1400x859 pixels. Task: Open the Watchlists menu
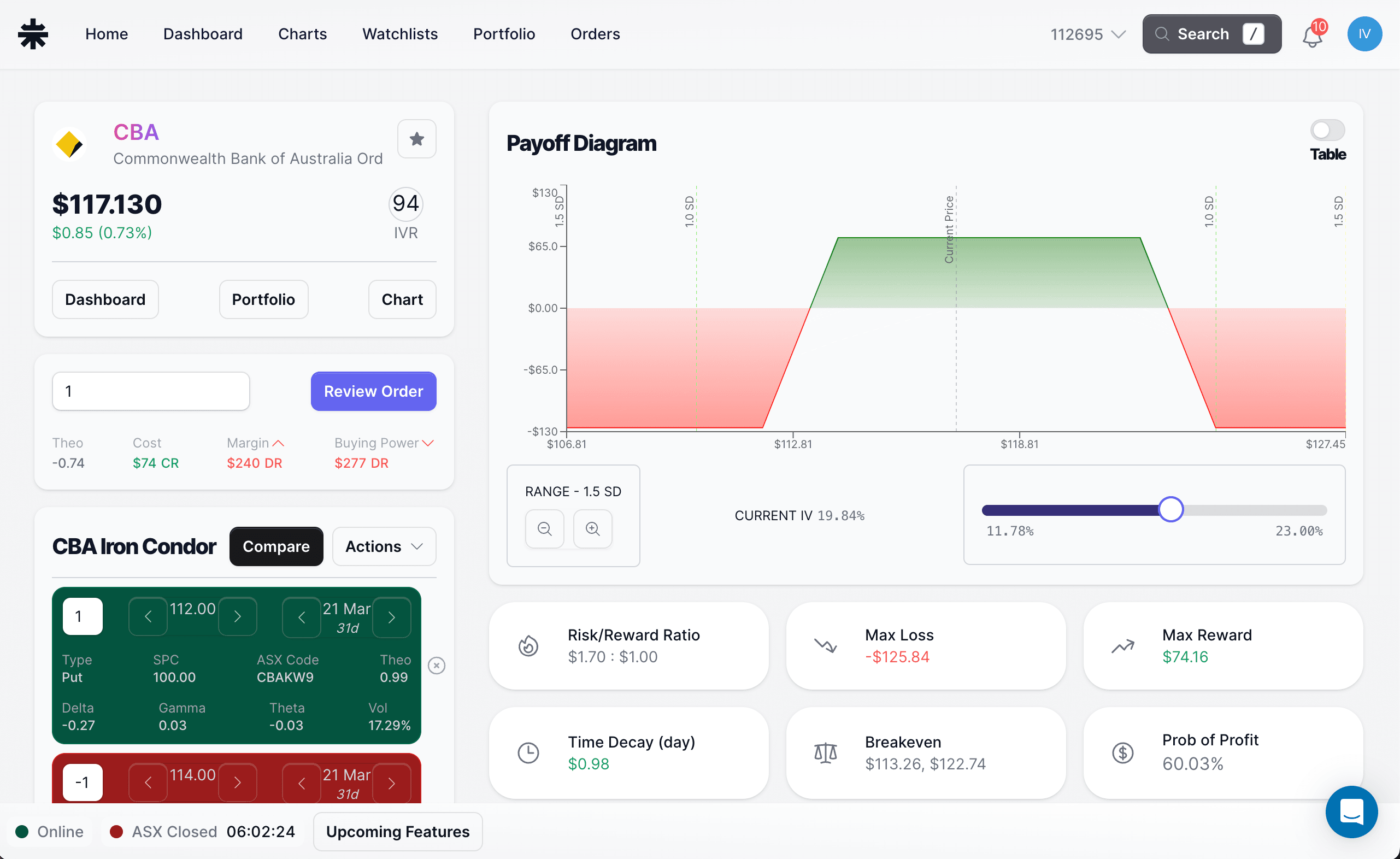(399, 33)
